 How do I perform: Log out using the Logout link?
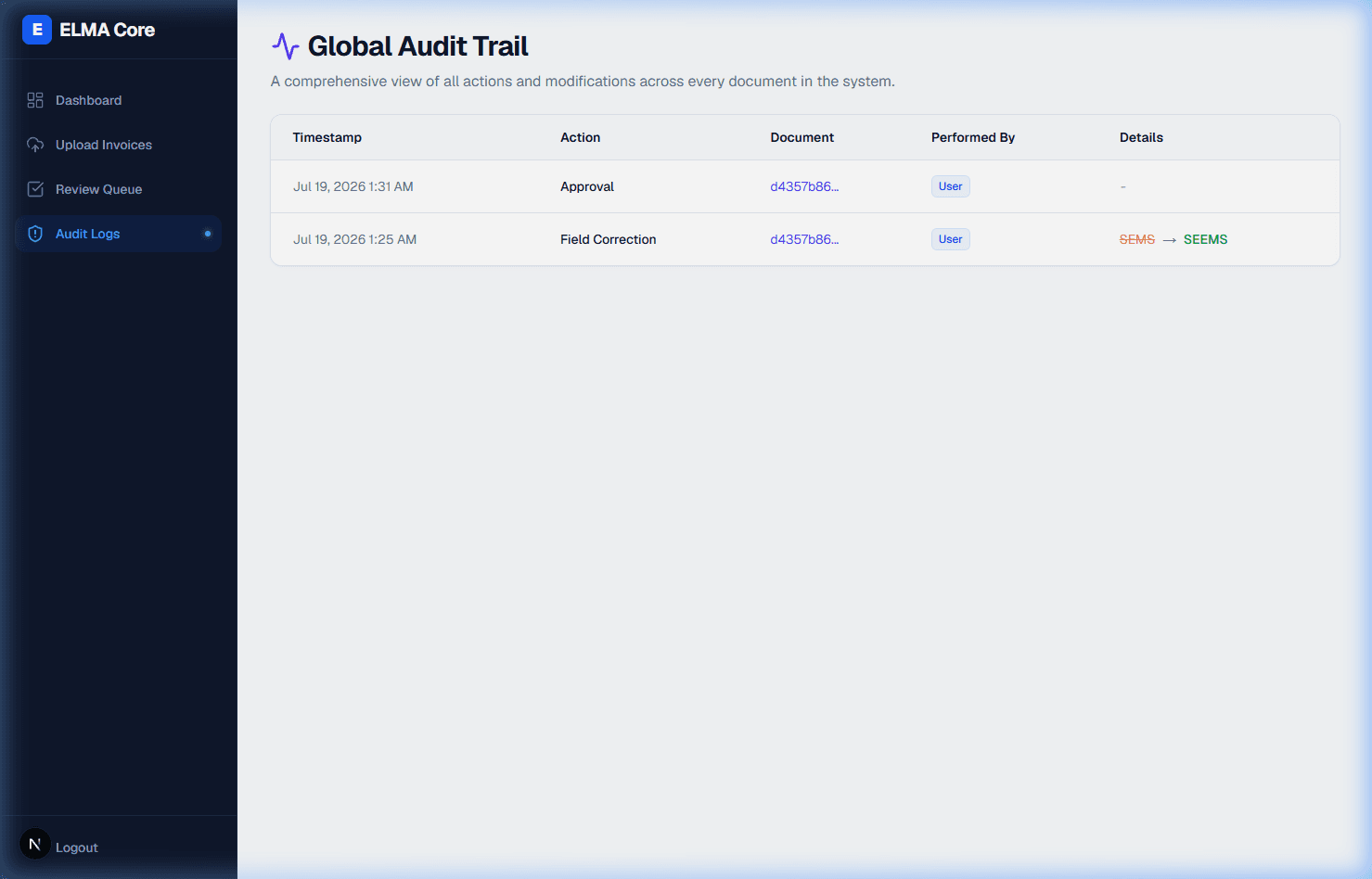pos(77,847)
